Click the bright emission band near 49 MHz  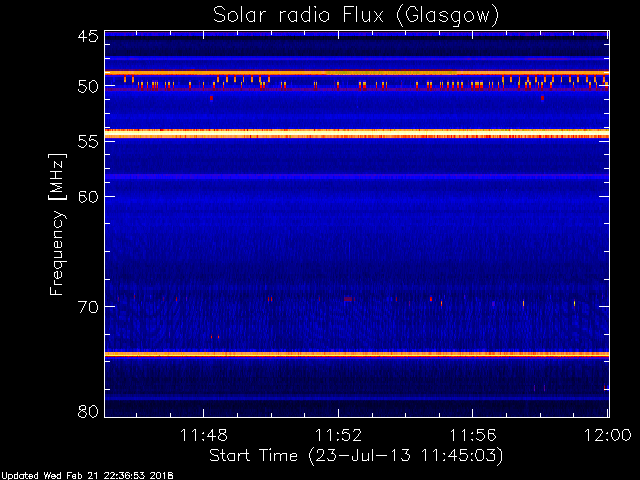356,73
